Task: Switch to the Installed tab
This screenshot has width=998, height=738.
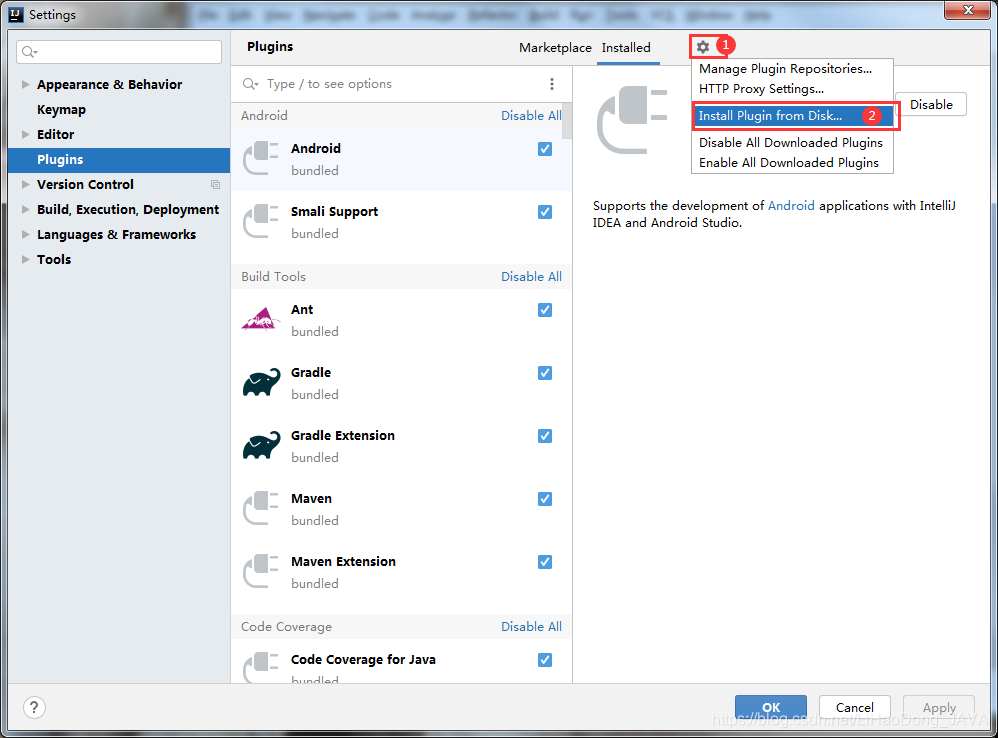Action: tap(626, 48)
